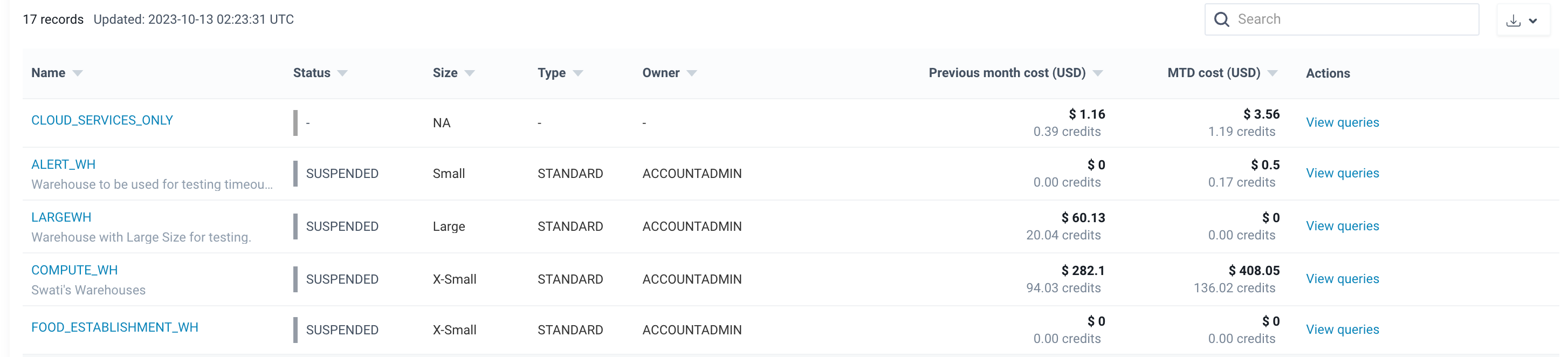Open the ALERT_WH warehouse link
This screenshot has width=1568, height=357.
click(63, 164)
